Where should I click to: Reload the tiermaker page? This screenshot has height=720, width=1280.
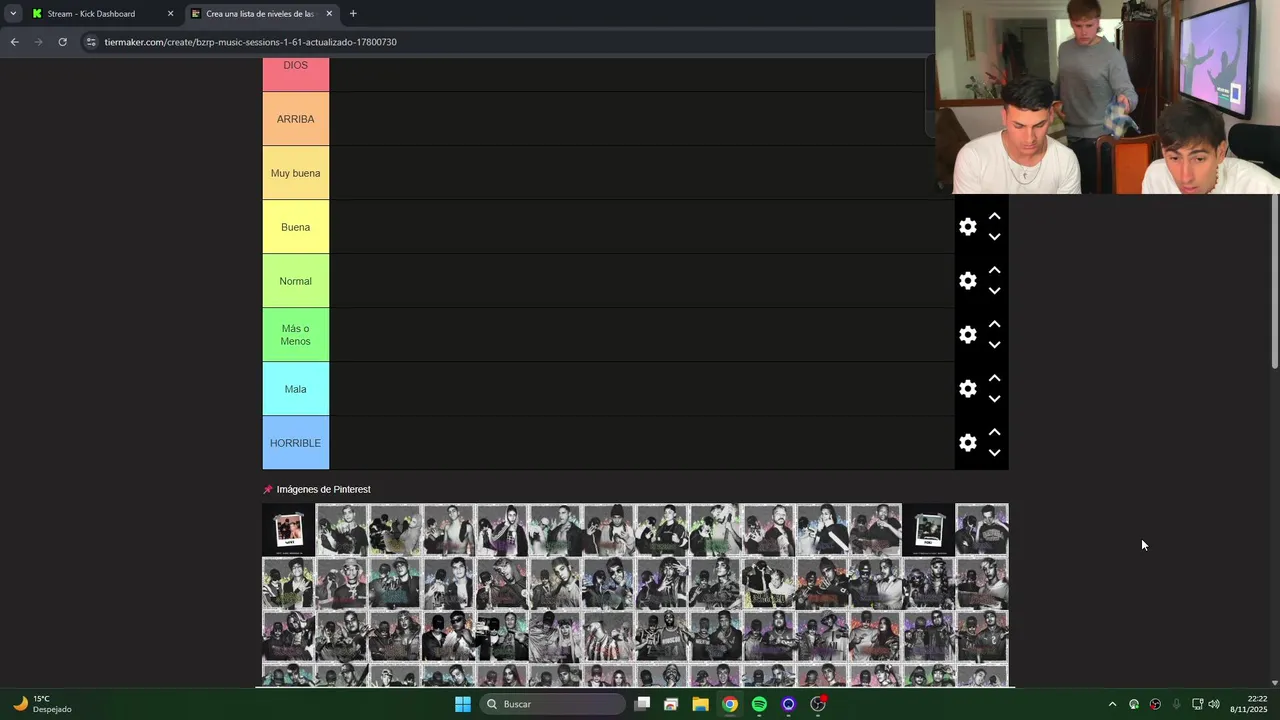62,42
